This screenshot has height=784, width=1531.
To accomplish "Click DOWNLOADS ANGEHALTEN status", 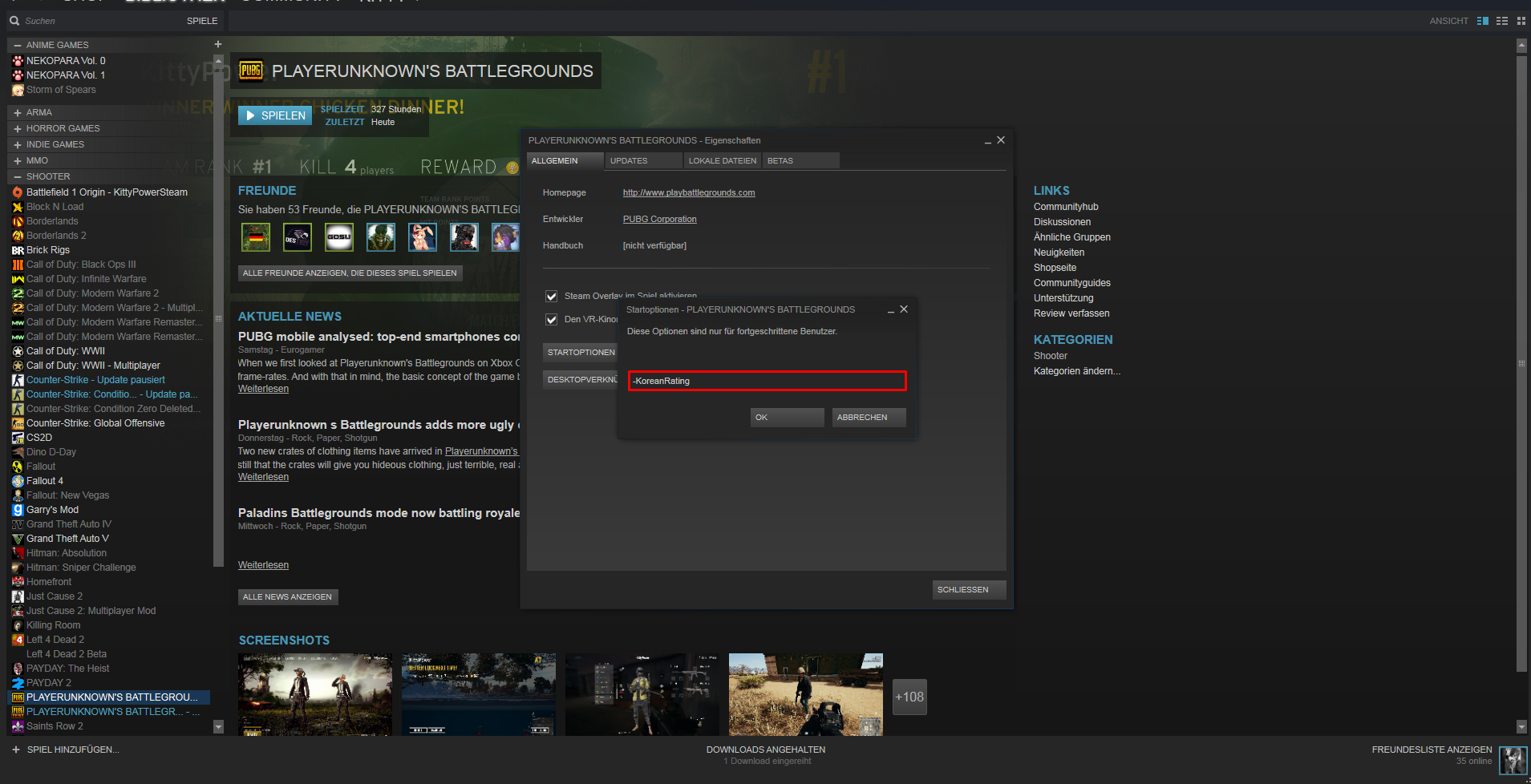I will 766,750.
